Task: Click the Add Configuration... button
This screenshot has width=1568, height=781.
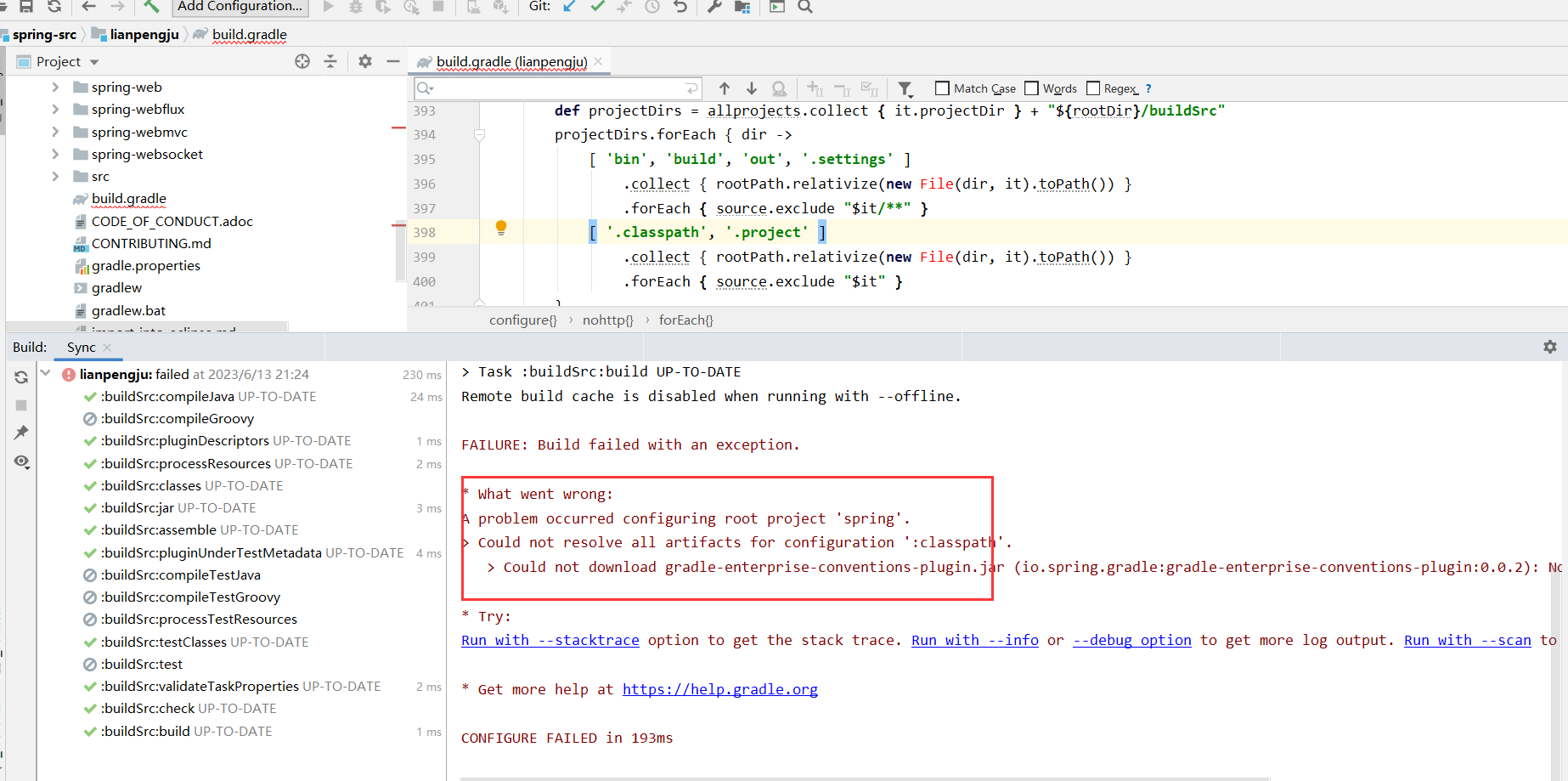Action: 240,7
